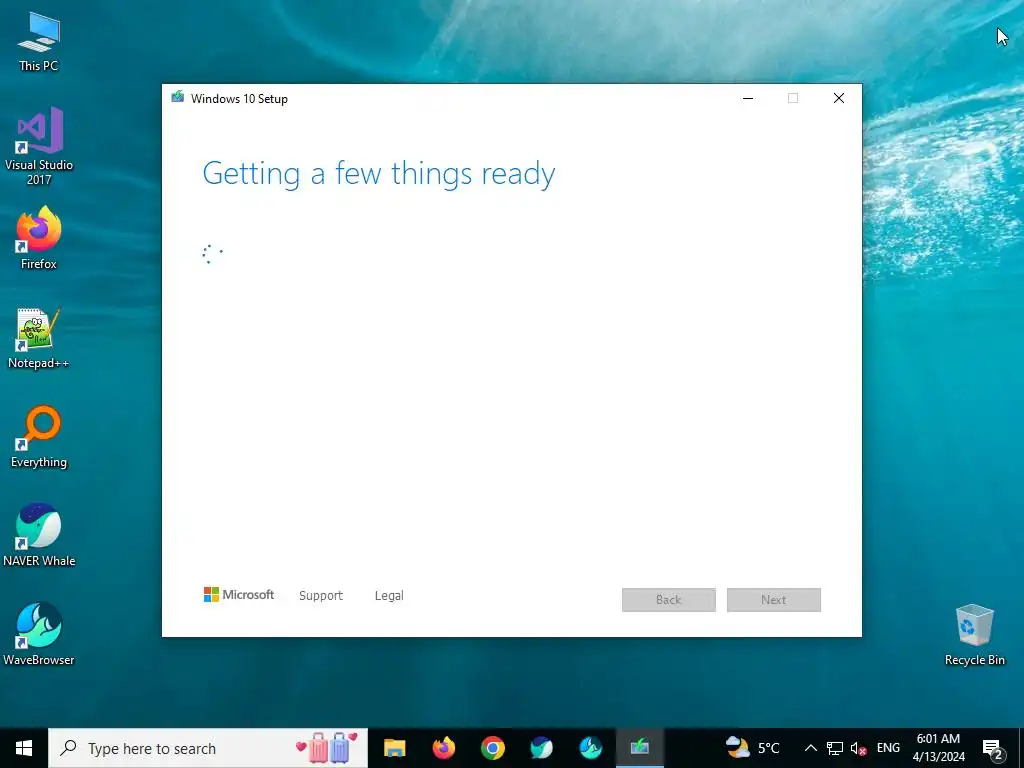This screenshot has height=768, width=1024.
Task: Click the Back button in Setup
Action: coord(669,600)
